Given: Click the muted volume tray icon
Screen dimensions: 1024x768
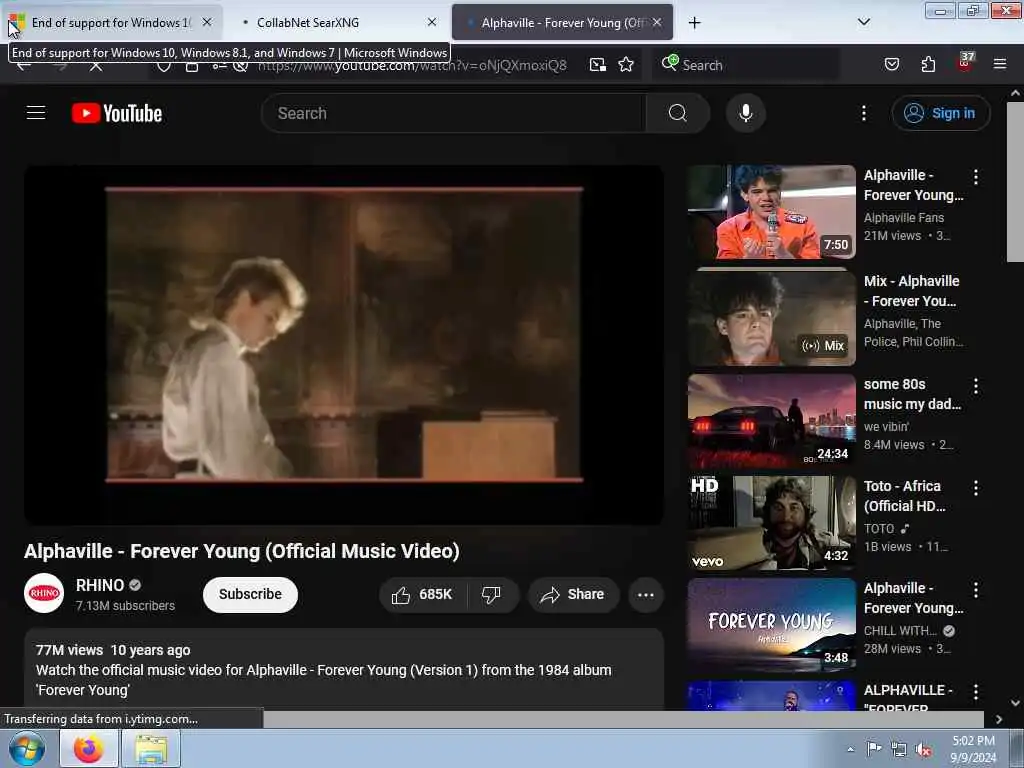Looking at the screenshot, I should tap(923, 750).
